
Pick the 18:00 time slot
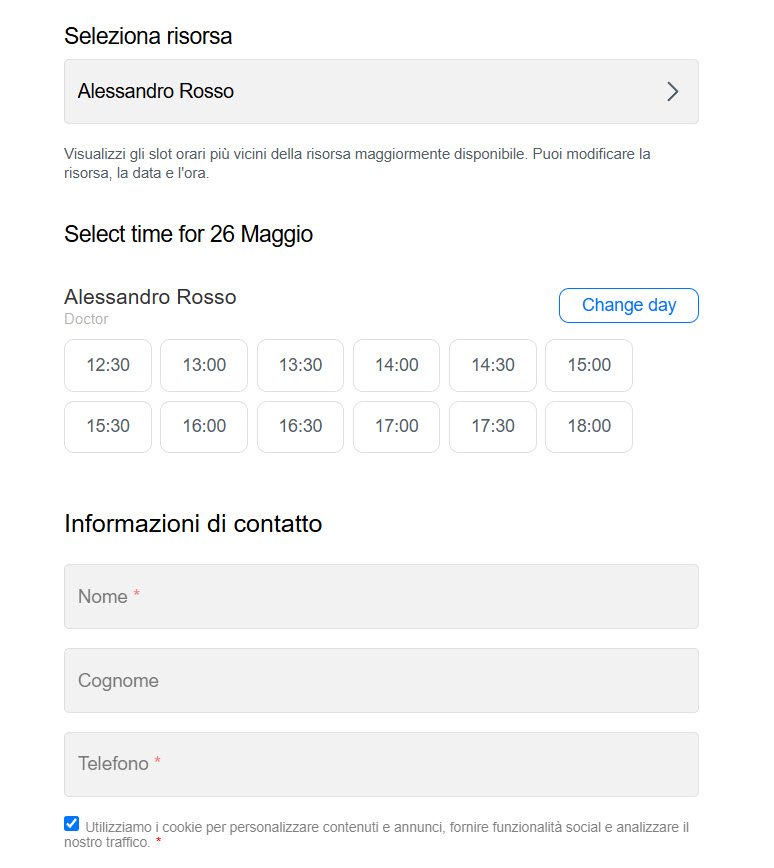coord(589,426)
